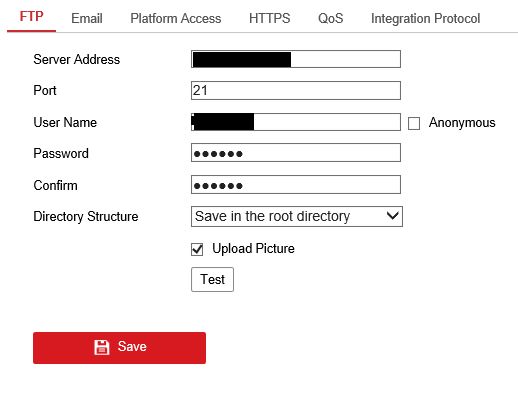
Task: Open the Integration Protocol tab
Action: click(x=425, y=18)
